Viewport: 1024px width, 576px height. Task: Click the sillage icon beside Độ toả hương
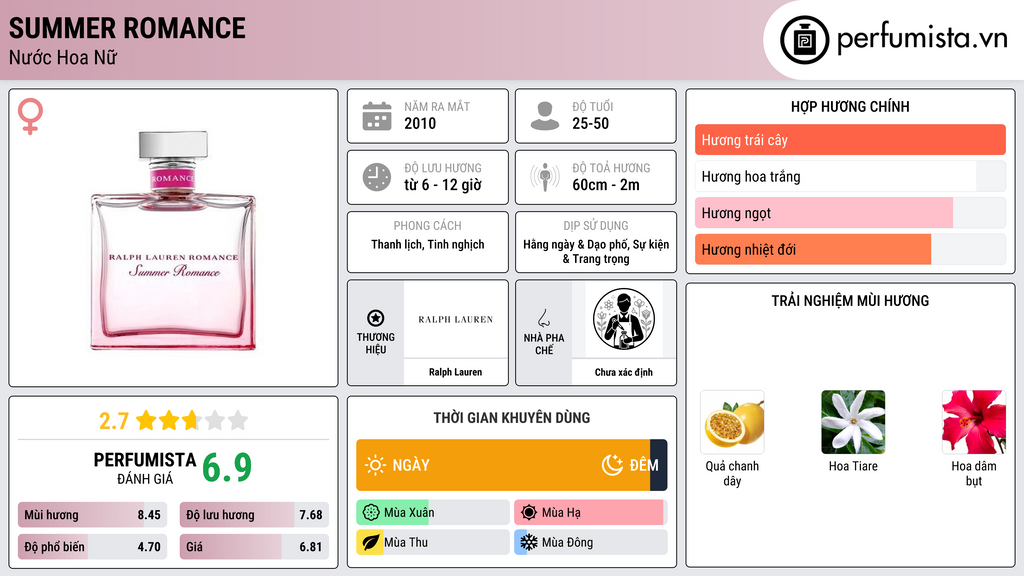[545, 177]
